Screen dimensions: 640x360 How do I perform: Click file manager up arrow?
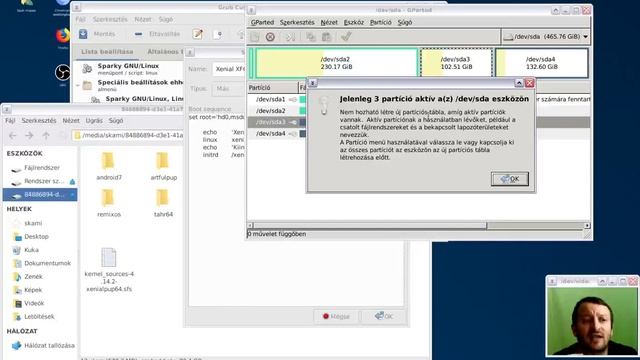click(46, 136)
